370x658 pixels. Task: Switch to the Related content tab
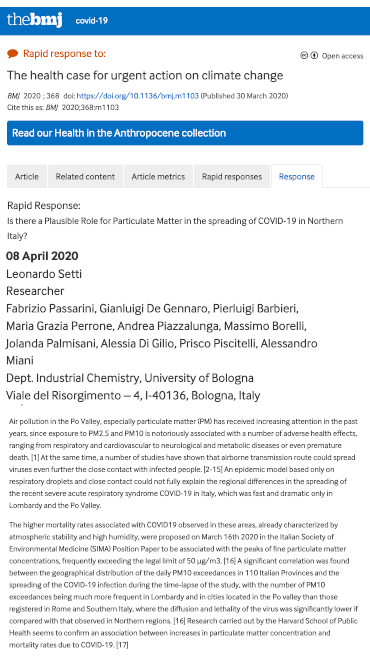pos(85,177)
